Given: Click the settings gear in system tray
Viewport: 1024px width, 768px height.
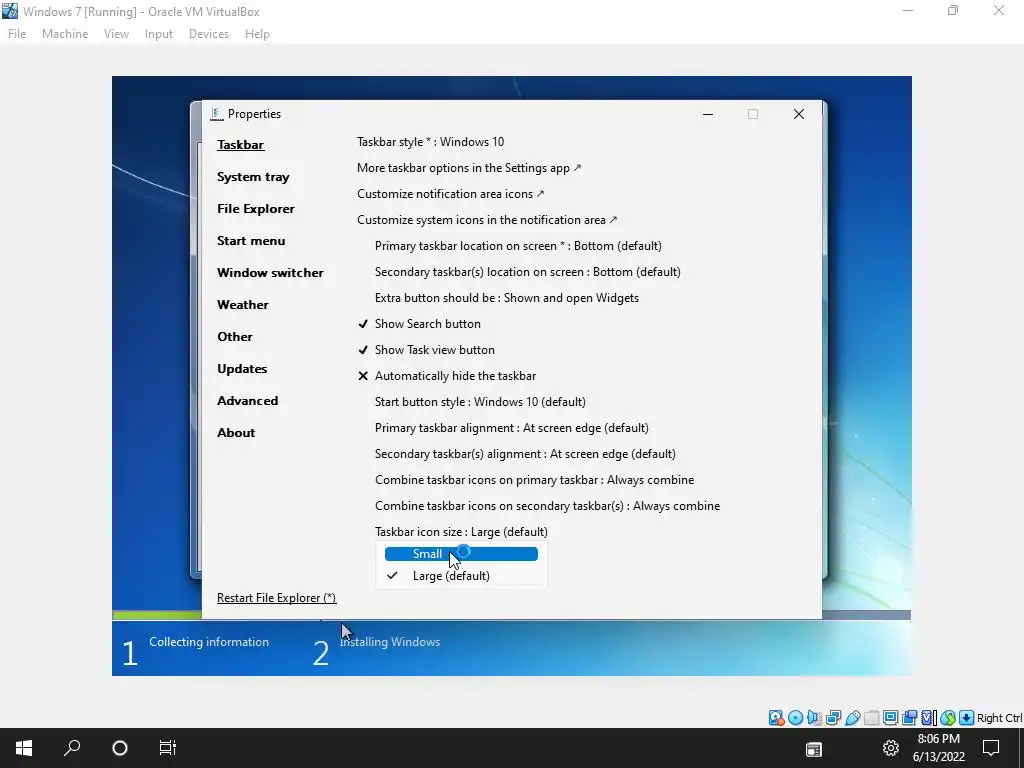Looking at the screenshot, I should [891, 748].
